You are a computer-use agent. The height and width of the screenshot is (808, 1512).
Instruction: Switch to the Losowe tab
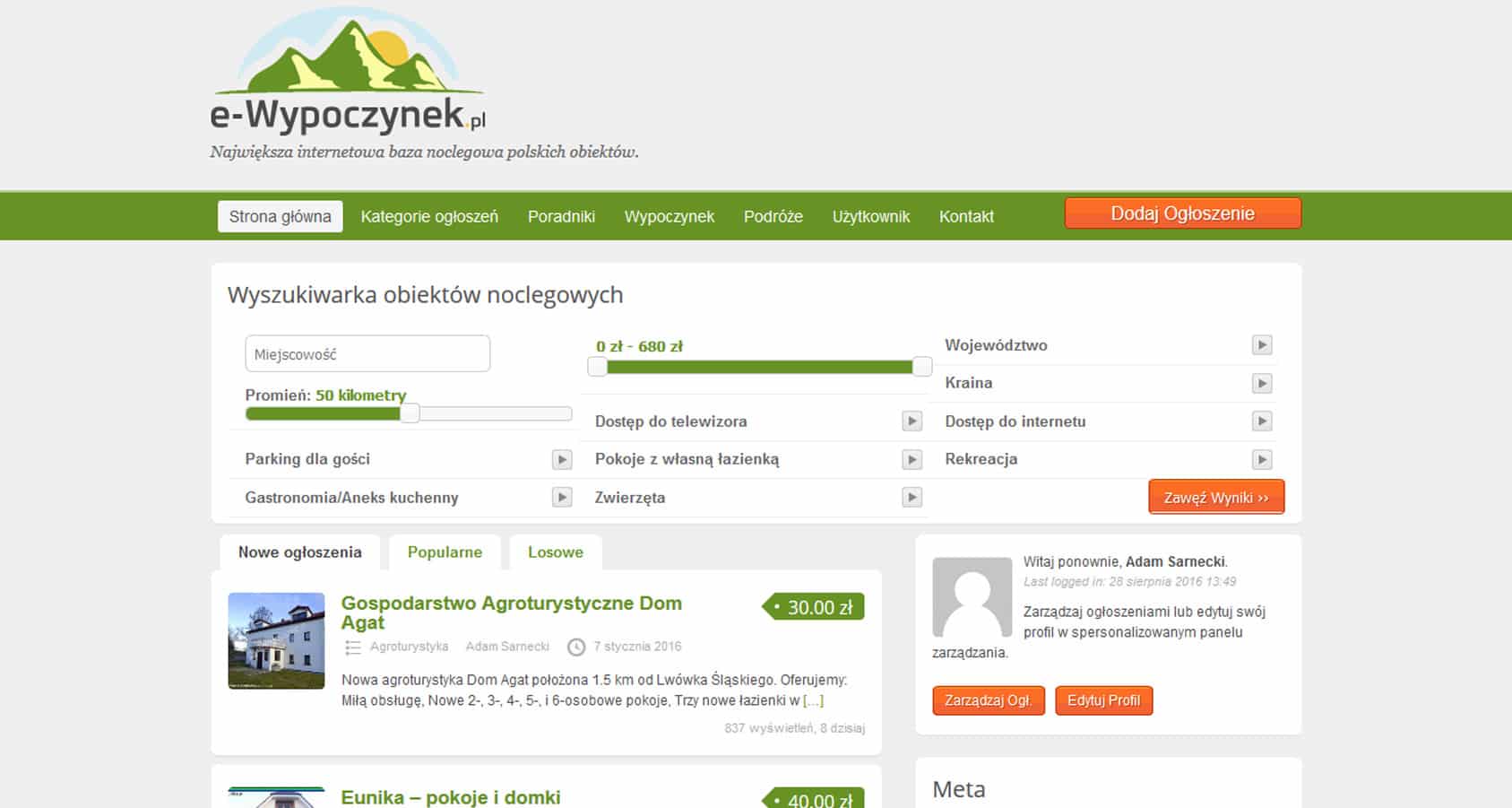point(556,552)
